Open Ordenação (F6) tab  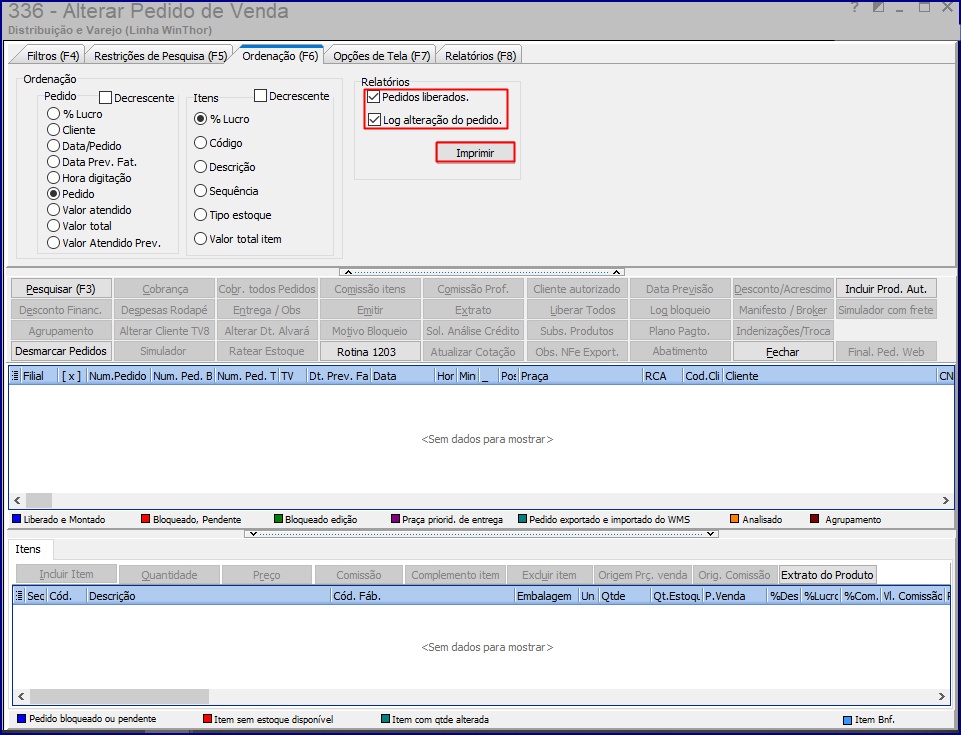point(280,56)
